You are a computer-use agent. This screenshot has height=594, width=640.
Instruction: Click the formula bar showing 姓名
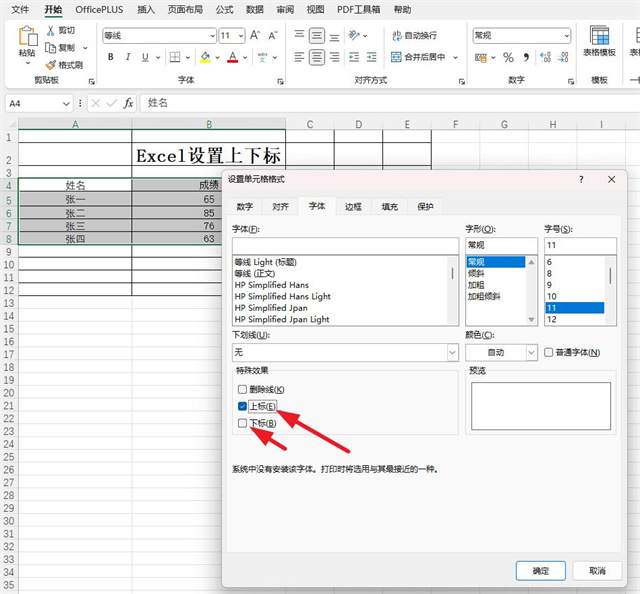[389, 103]
